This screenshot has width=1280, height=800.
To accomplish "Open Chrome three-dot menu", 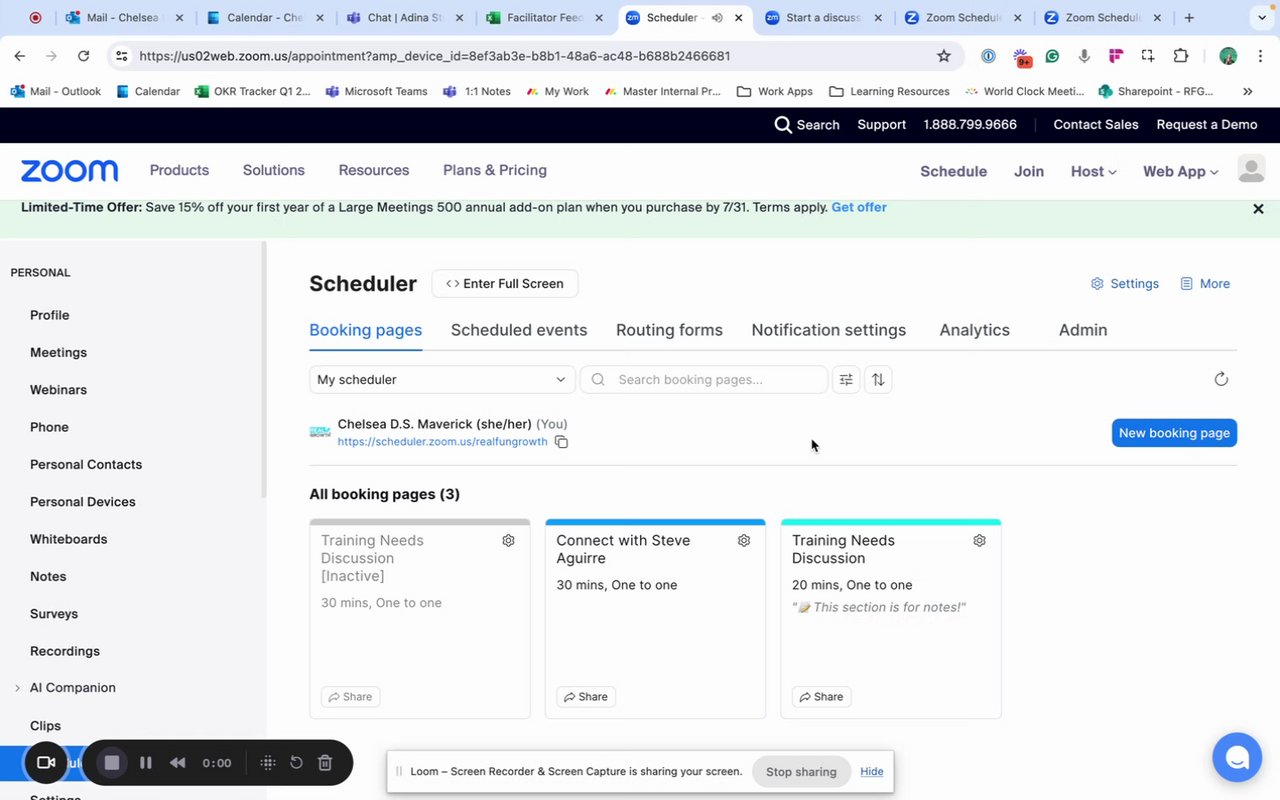I will coord(1261,56).
